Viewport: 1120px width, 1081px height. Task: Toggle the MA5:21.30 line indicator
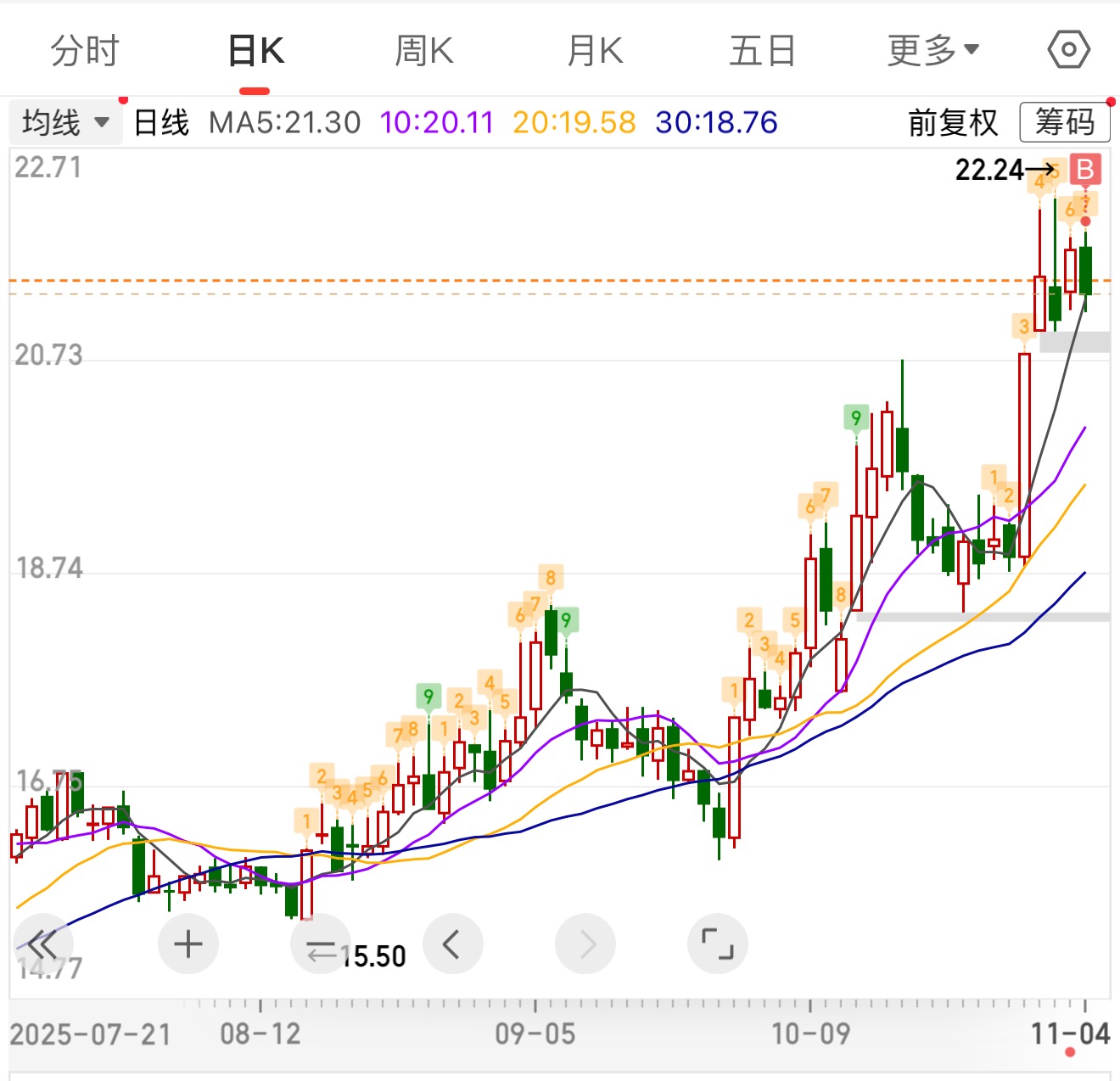284,123
